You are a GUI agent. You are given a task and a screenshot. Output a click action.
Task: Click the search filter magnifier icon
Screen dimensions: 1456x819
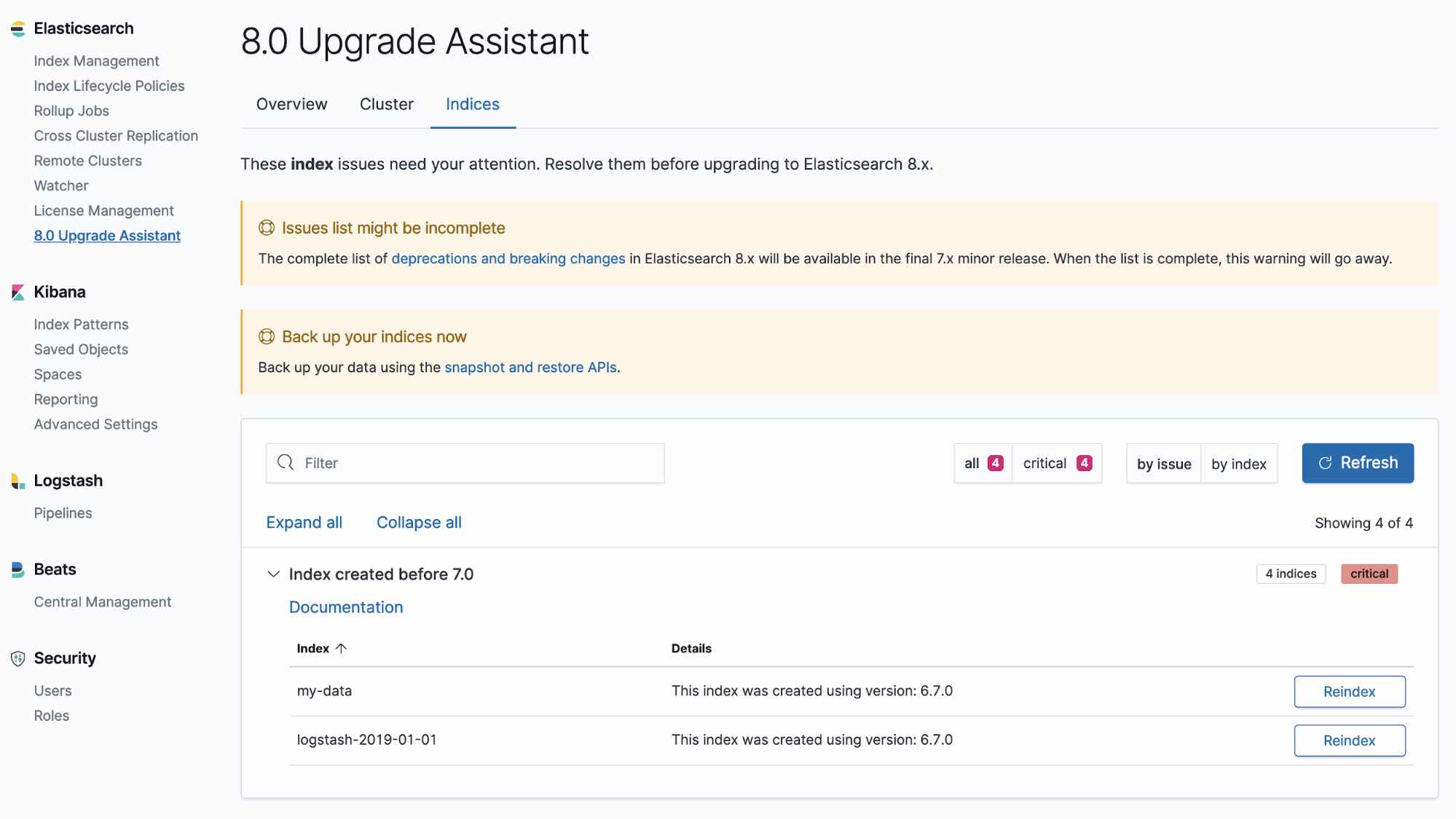pos(285,462)
